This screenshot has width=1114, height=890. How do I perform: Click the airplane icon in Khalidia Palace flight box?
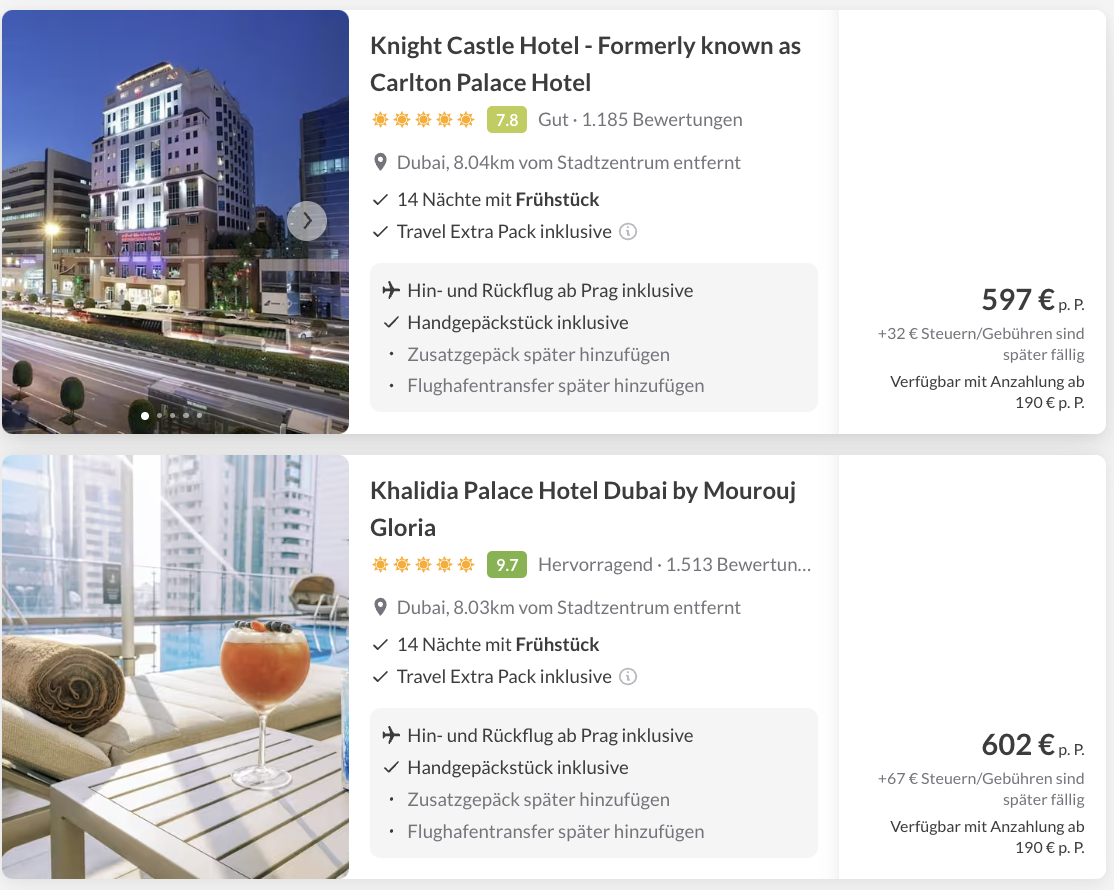pyautogui.click(x=391, y=734)
